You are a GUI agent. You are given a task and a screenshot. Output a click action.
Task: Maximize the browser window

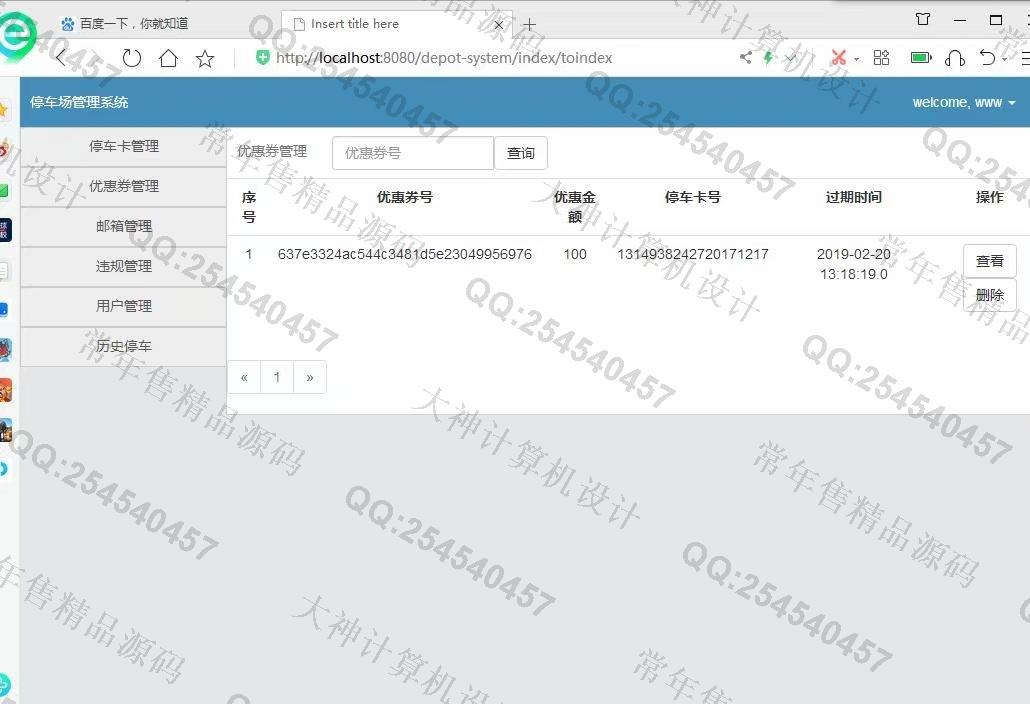tap(996, 20)
